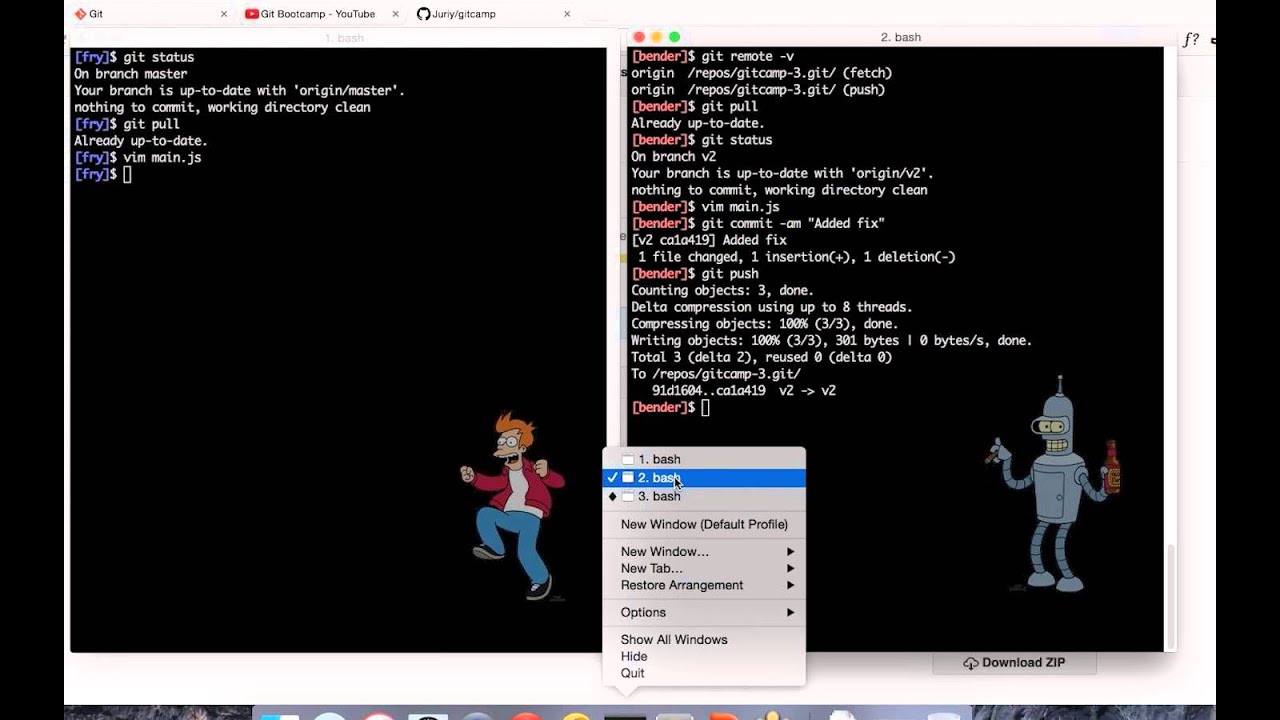Click the origin "(fetch)" output line
Image resolution: width=1280 pixels, height=720 pixels.
click(x=761, y=73)
